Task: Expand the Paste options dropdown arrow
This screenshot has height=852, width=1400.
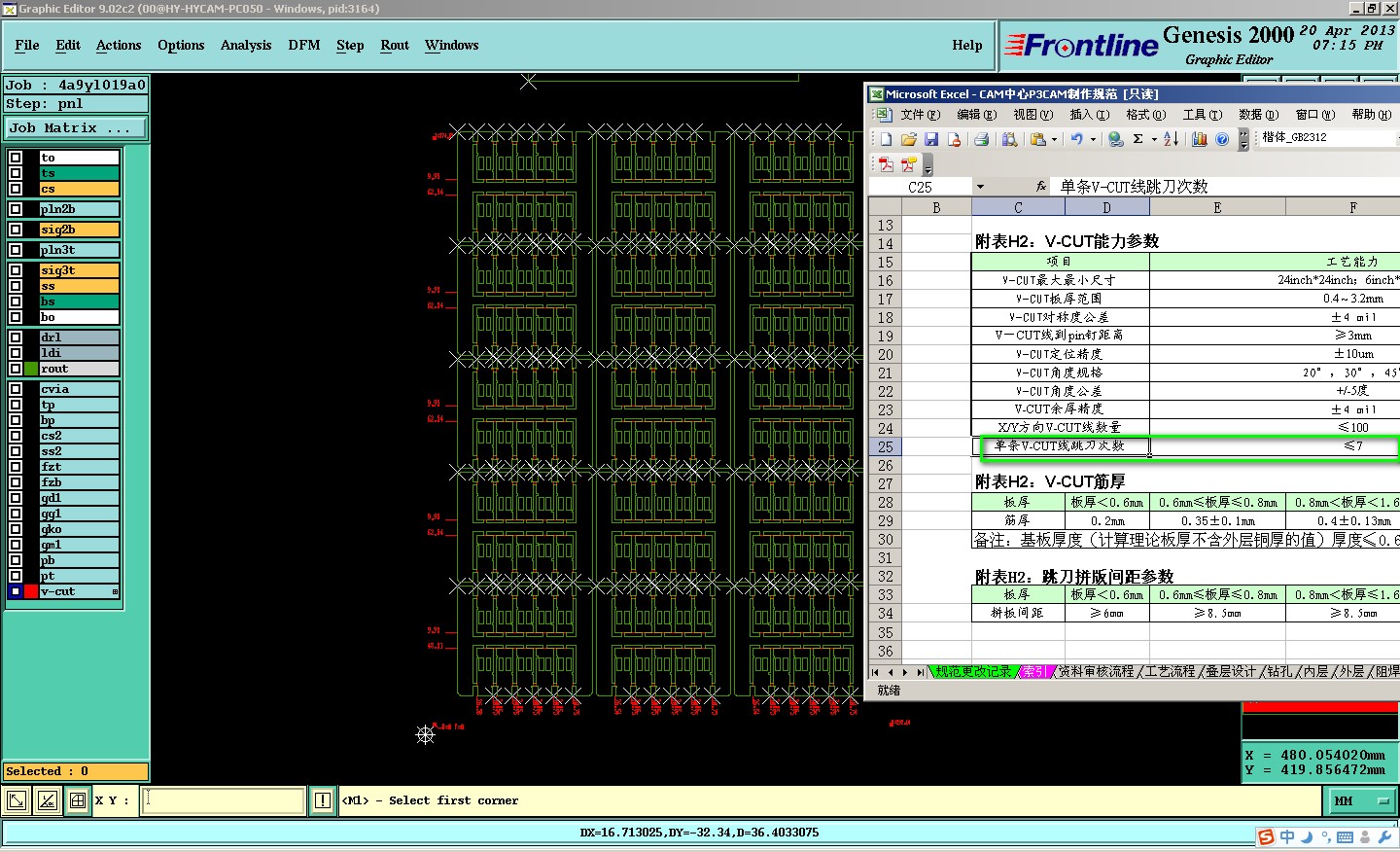Action: tap(1054, 139)
